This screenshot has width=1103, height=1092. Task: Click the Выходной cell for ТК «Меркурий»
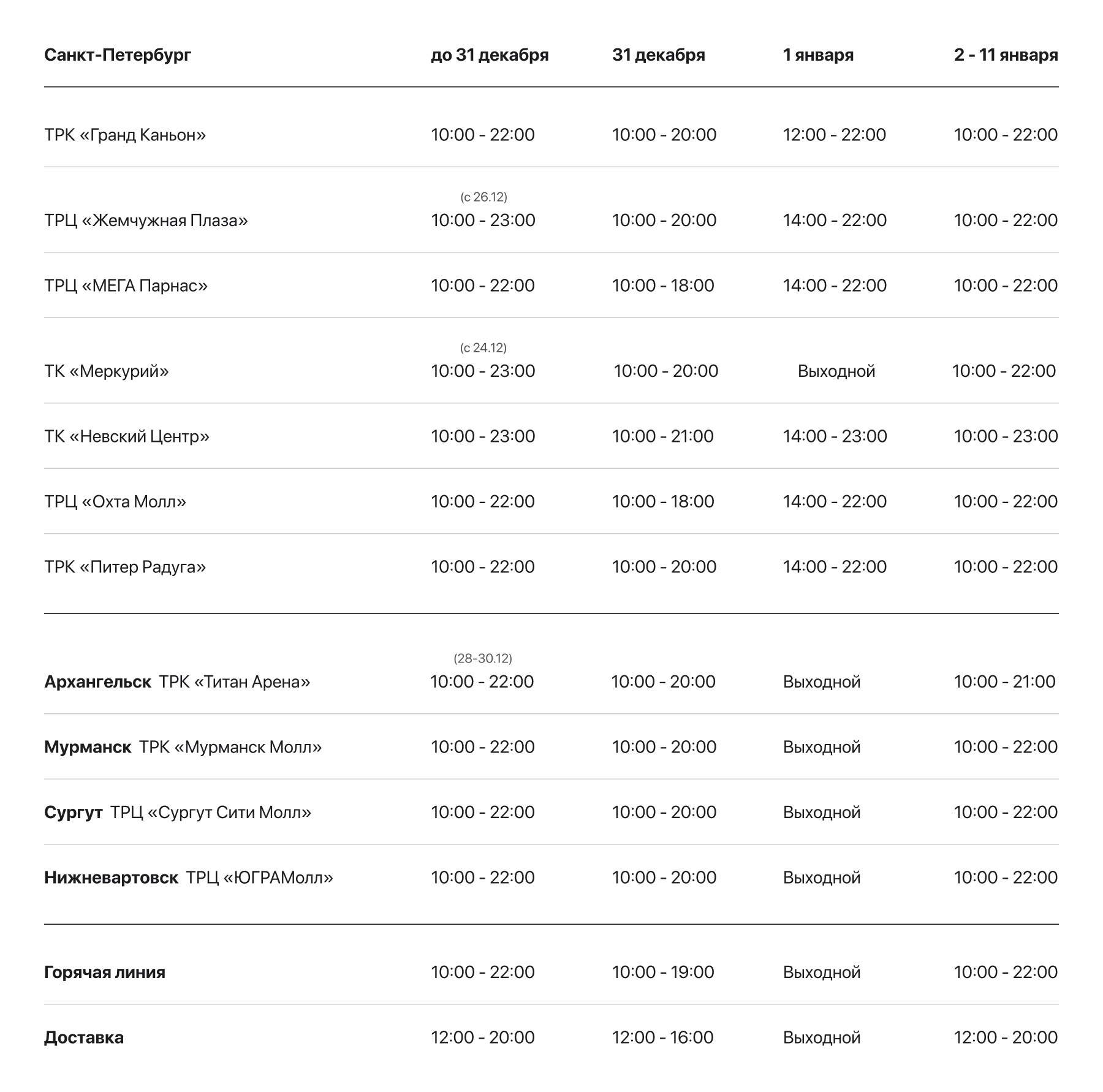(x=836, y=371)
